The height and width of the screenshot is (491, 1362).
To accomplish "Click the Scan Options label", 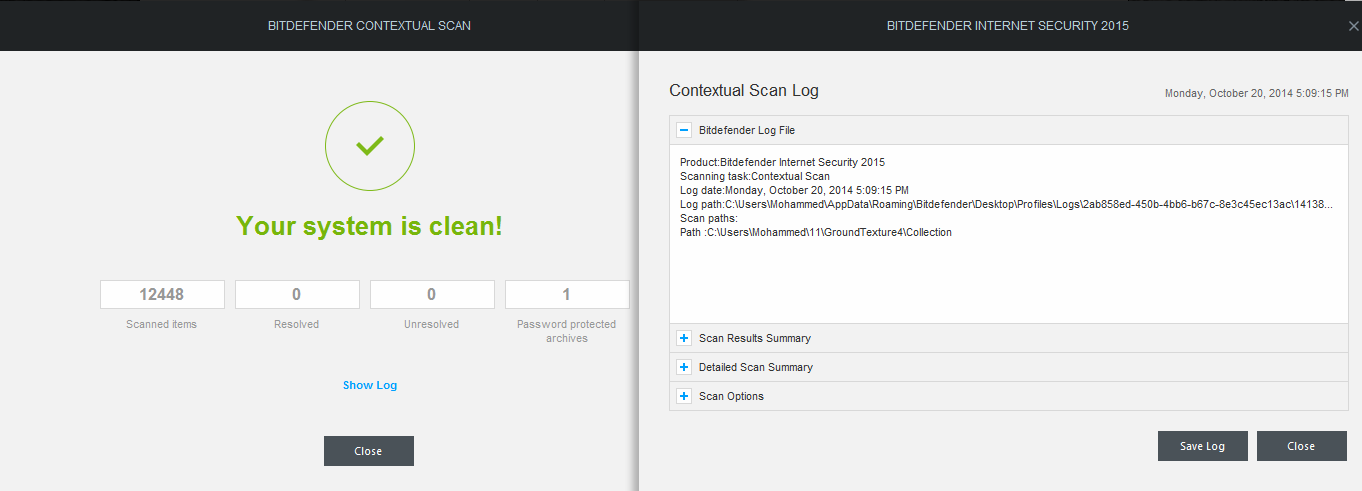I will click(731, 396).
